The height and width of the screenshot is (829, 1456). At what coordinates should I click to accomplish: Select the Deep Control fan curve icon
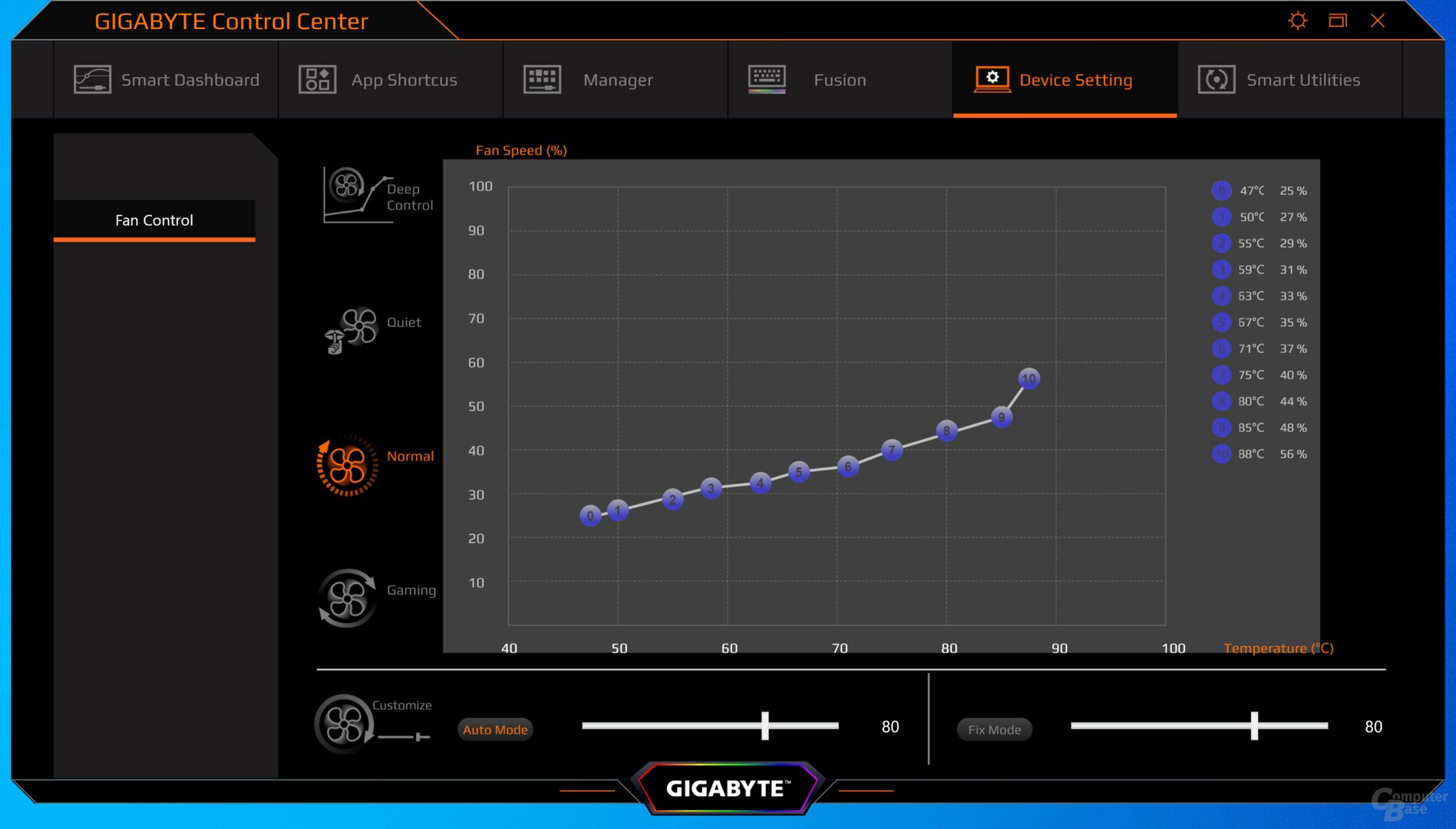point(358,195)
